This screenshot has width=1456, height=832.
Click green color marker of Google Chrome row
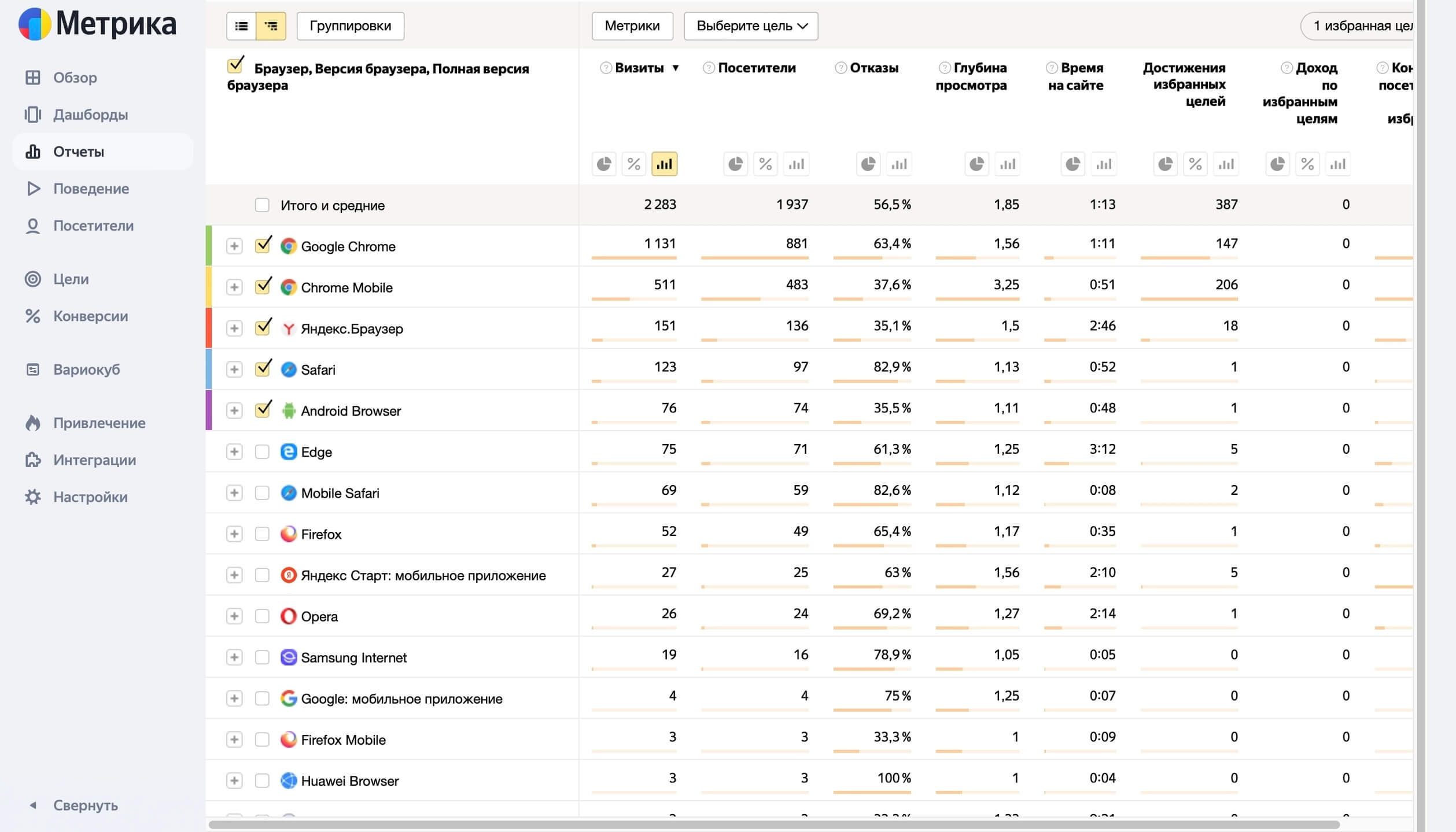pos(209,246)
